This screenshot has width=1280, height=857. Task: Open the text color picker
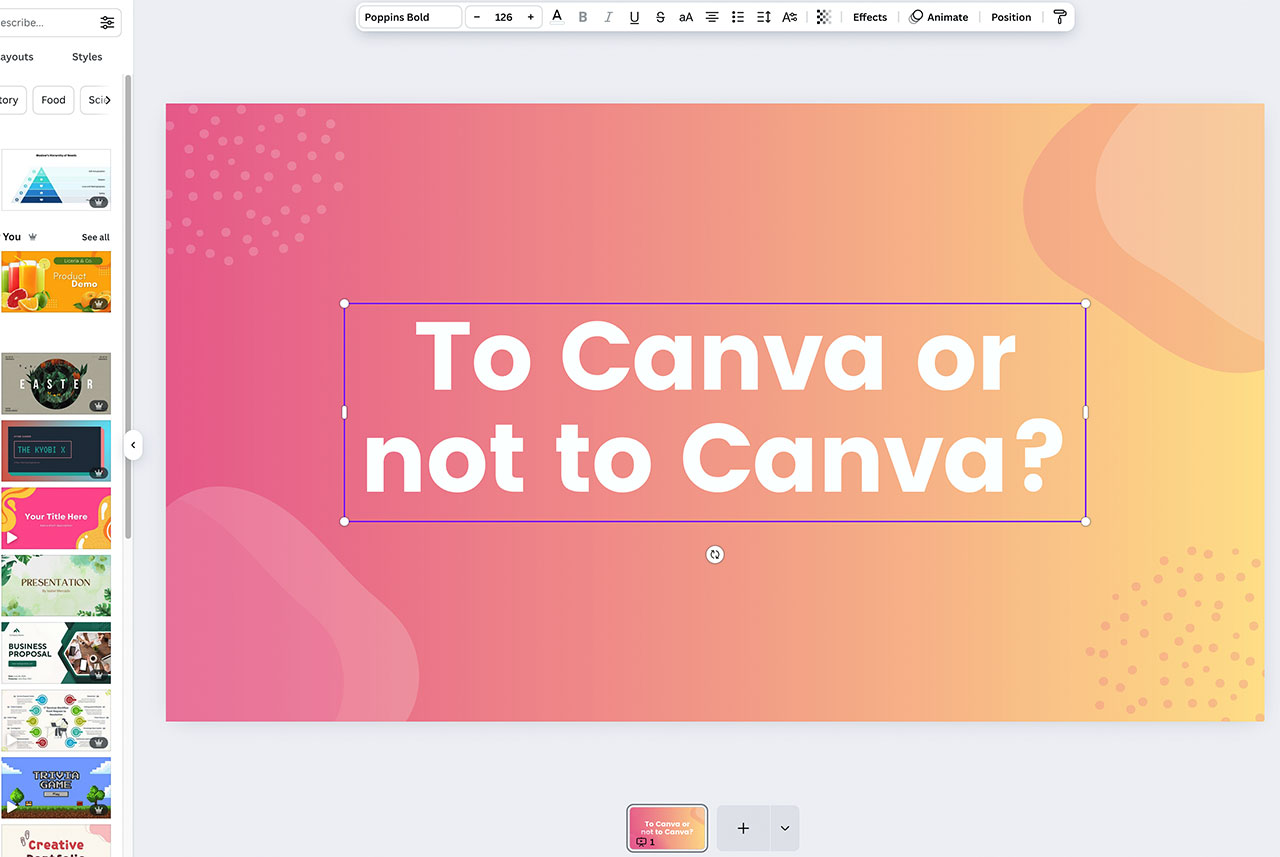coord(557,17)
